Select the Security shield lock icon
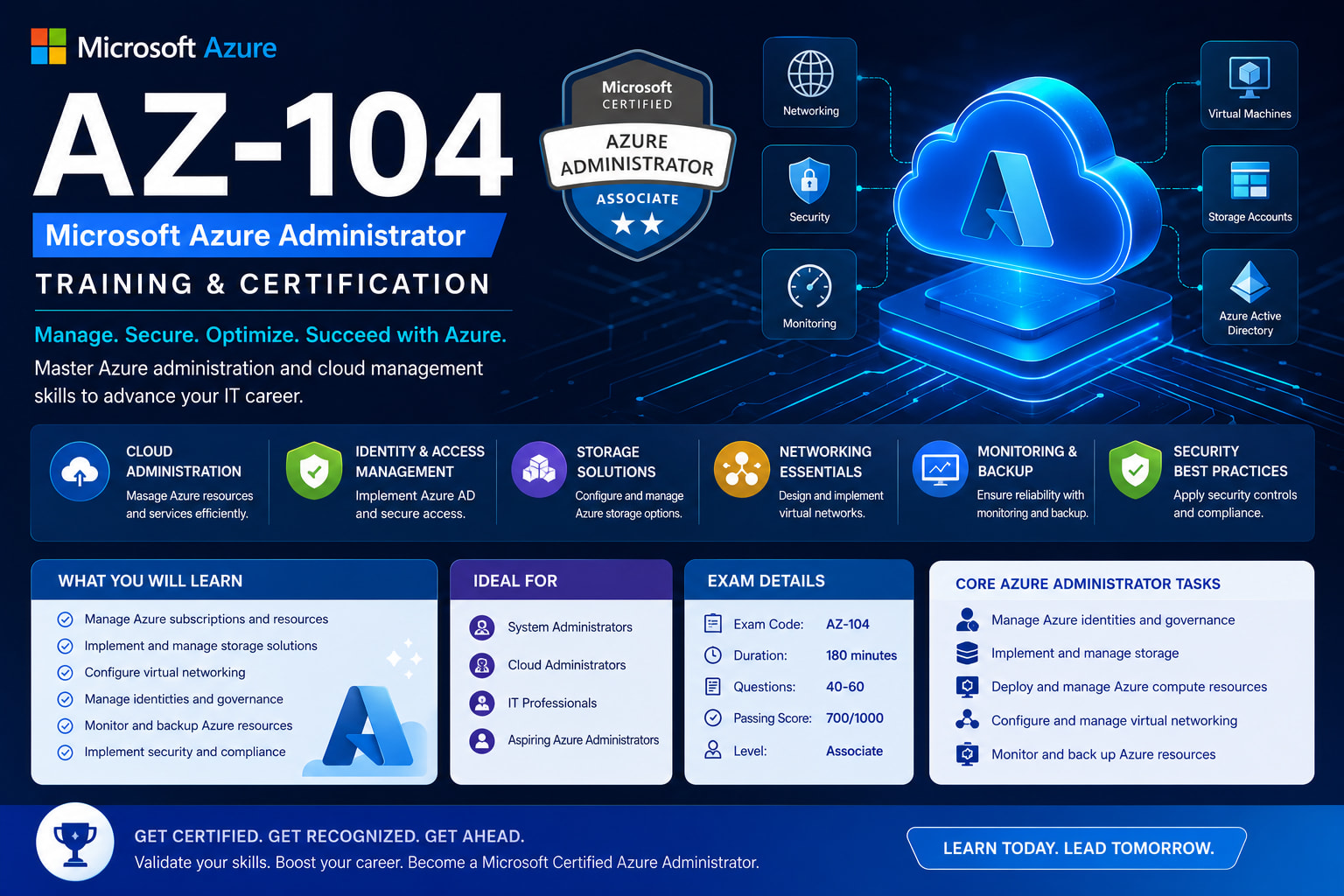Screen dimensions: 1344x896 click(x=809, y=180)
